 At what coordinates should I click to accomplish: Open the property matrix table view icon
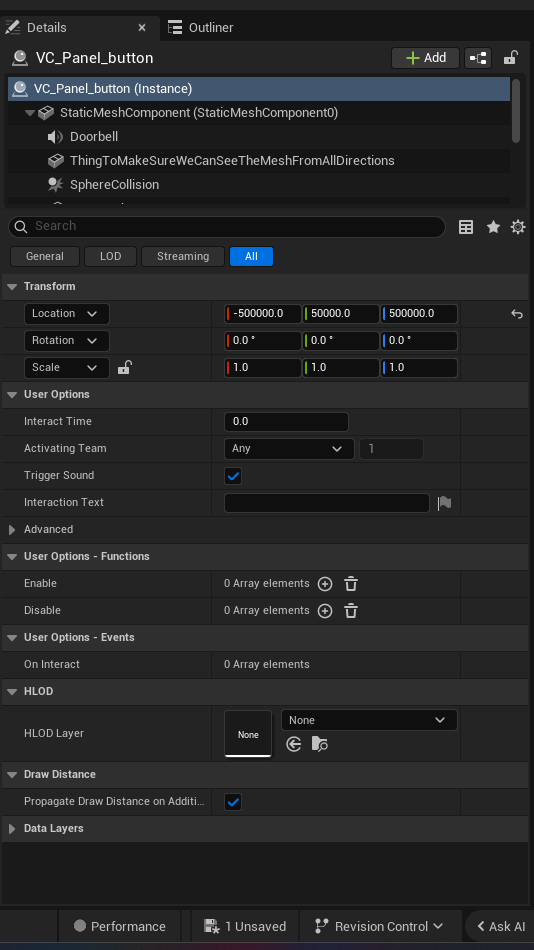(466, 227)
